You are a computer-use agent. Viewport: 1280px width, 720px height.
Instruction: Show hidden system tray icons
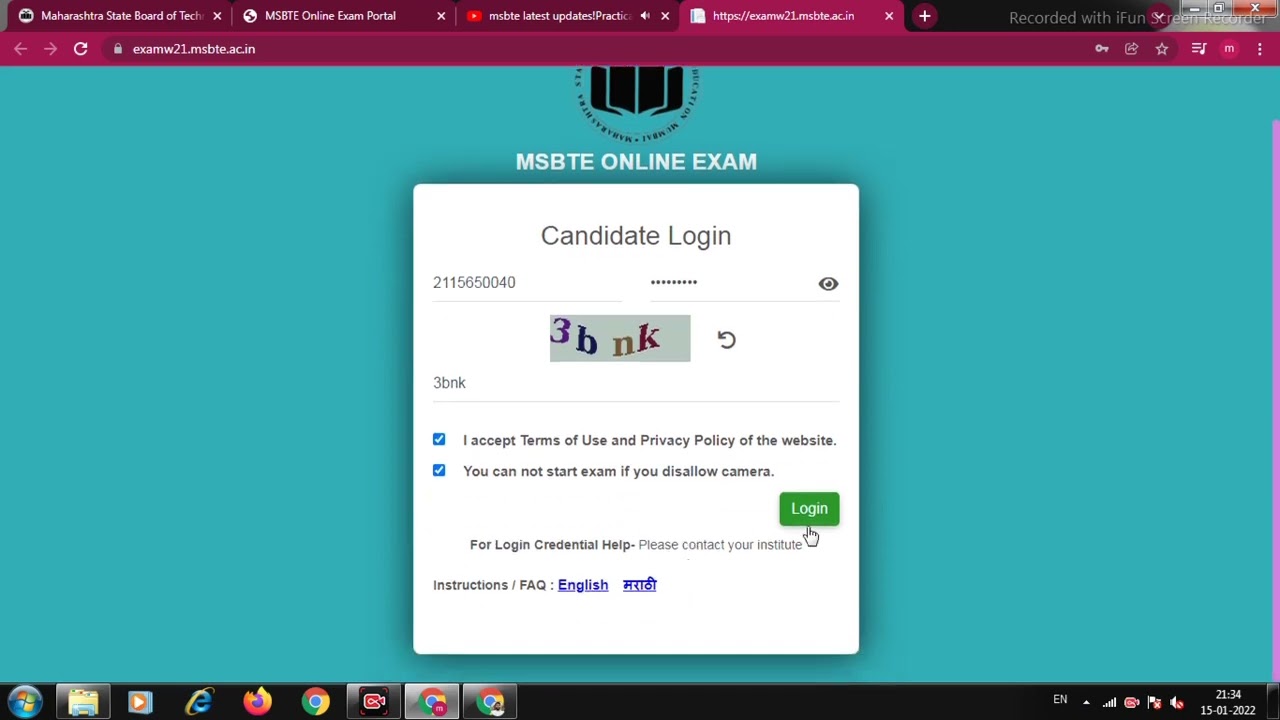1086,703
